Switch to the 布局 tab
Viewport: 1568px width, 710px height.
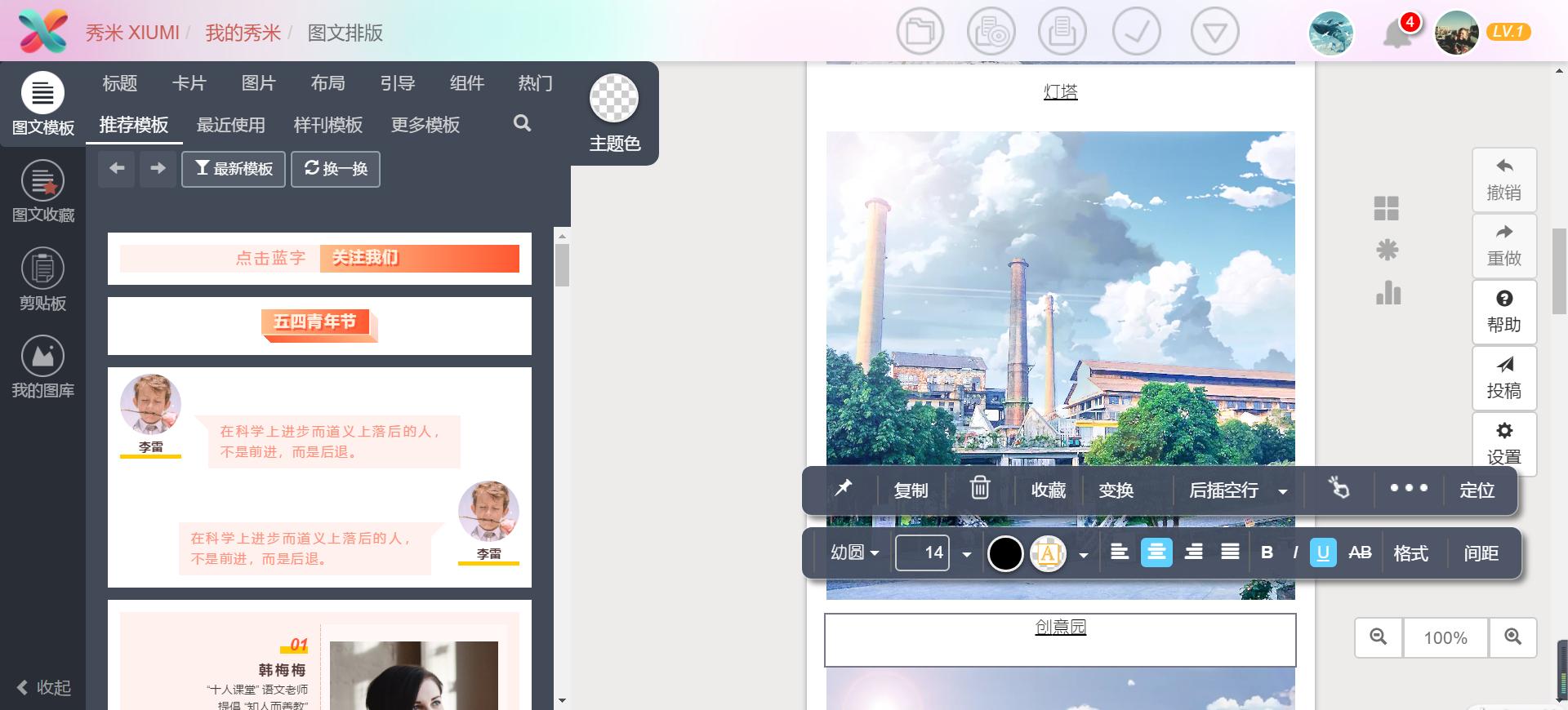pos(327,83)
